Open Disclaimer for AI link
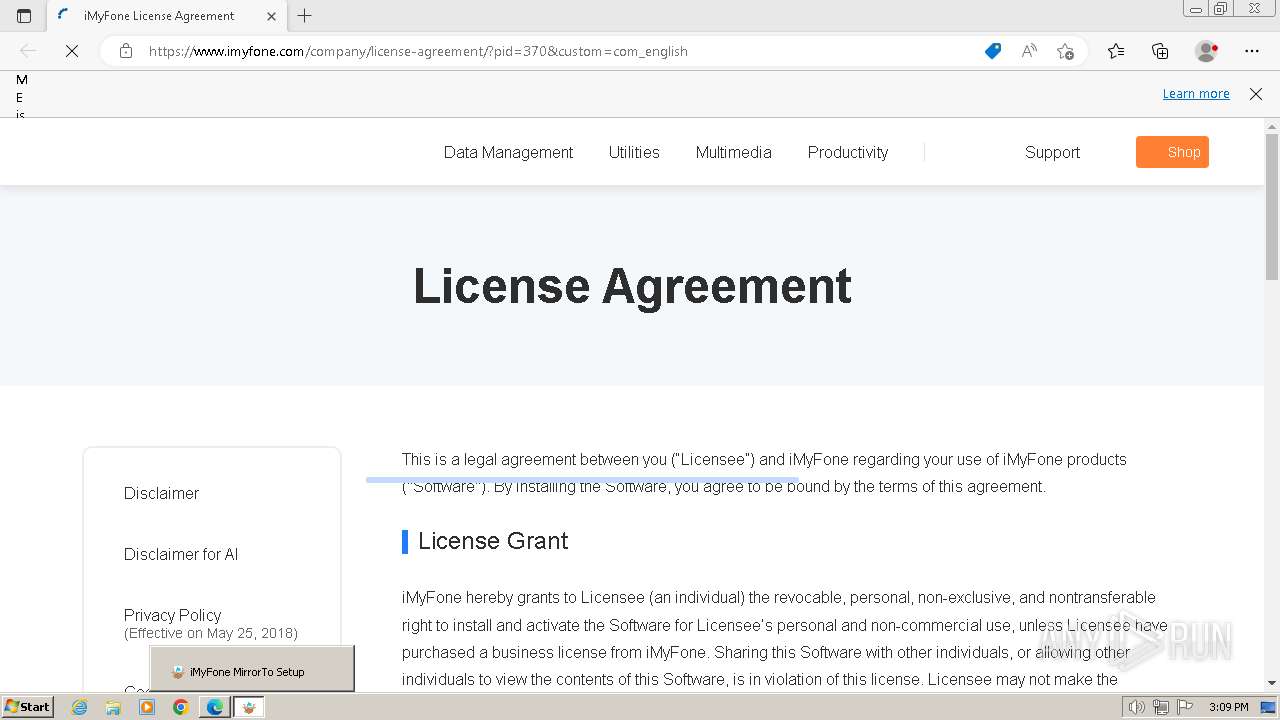 181,554
